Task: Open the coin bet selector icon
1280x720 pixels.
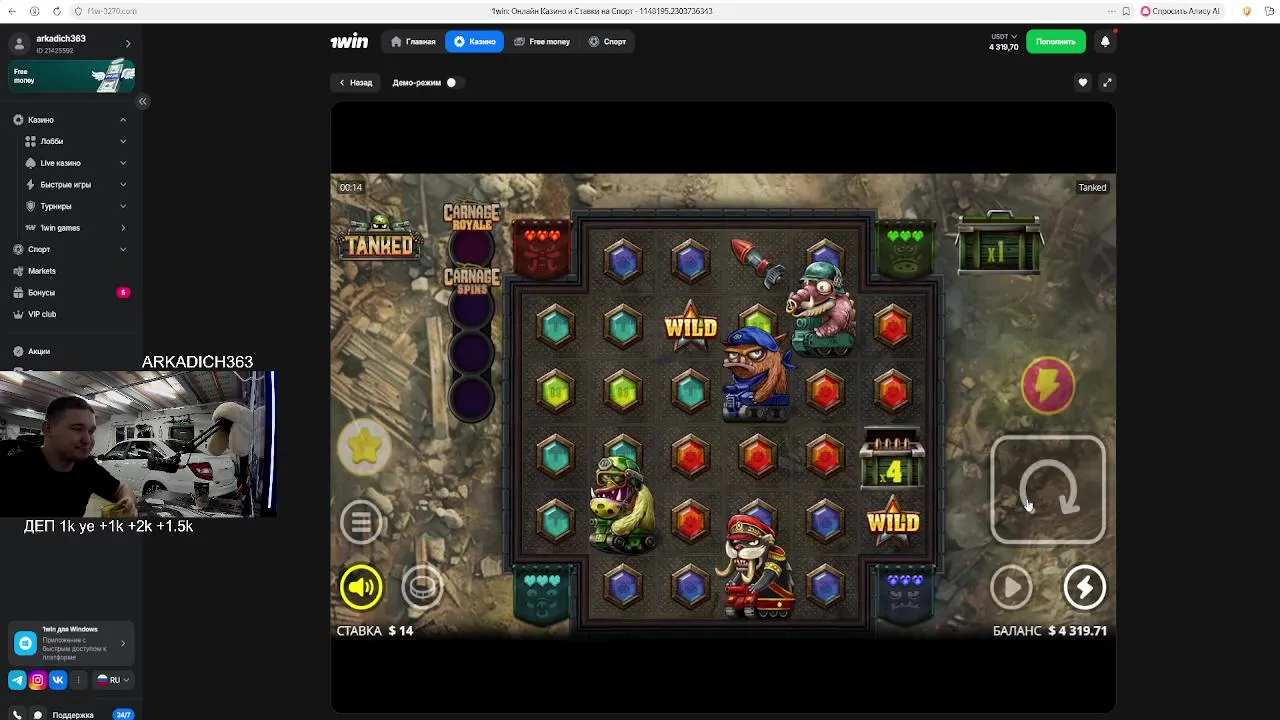Action: point(422,587)
